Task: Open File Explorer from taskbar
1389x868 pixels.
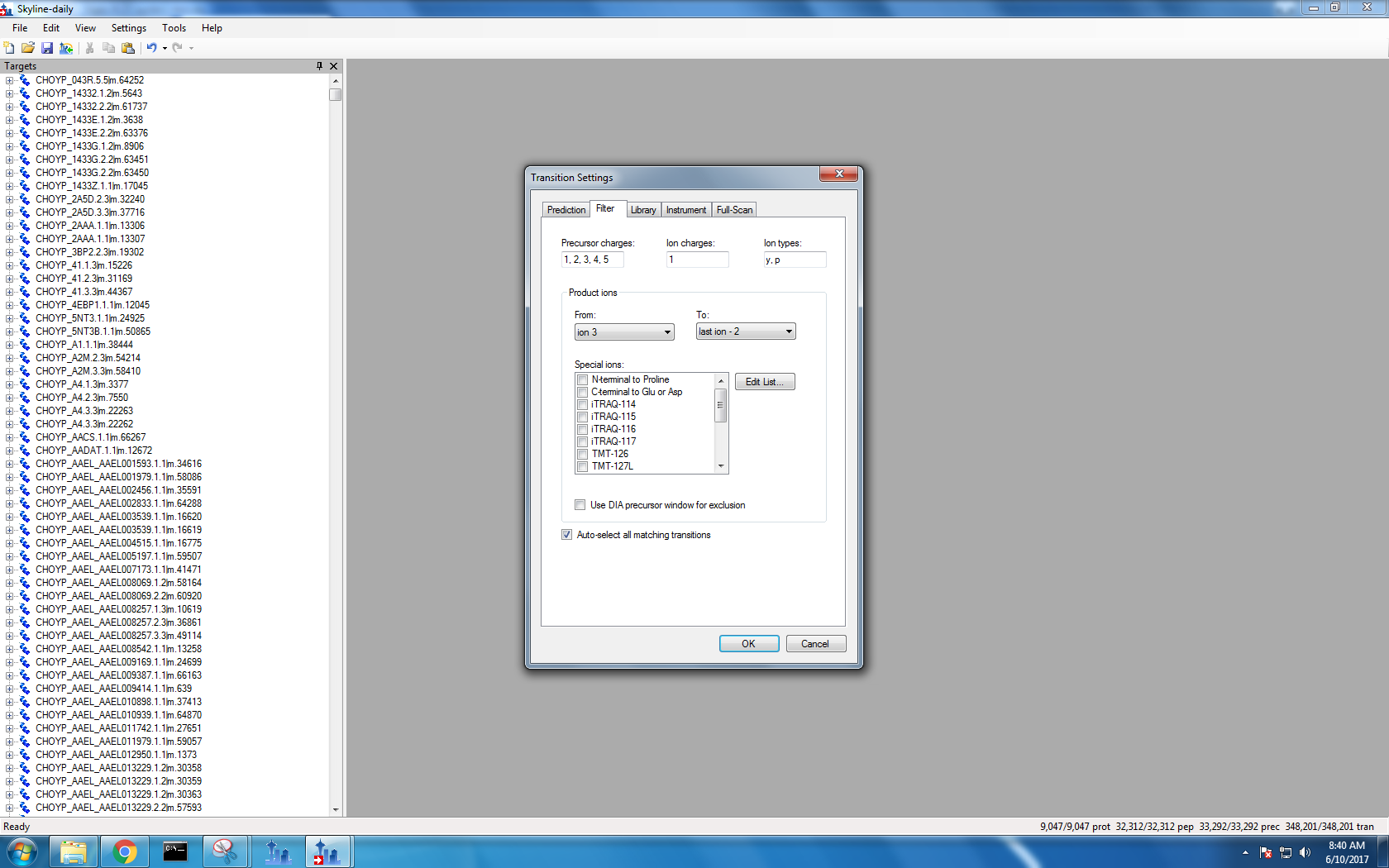Action: 74,851
